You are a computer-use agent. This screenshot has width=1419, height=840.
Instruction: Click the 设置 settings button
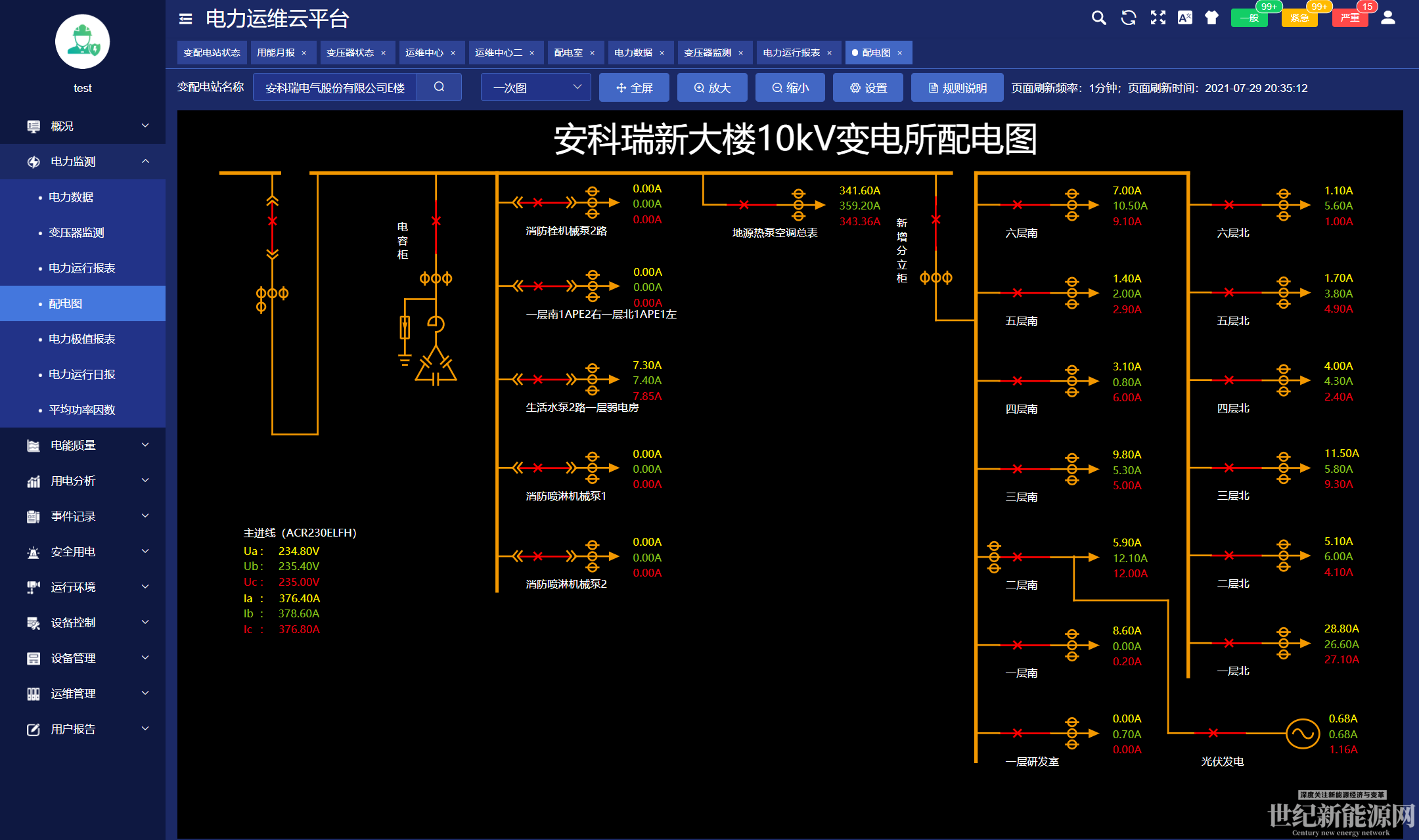(868, 87)
